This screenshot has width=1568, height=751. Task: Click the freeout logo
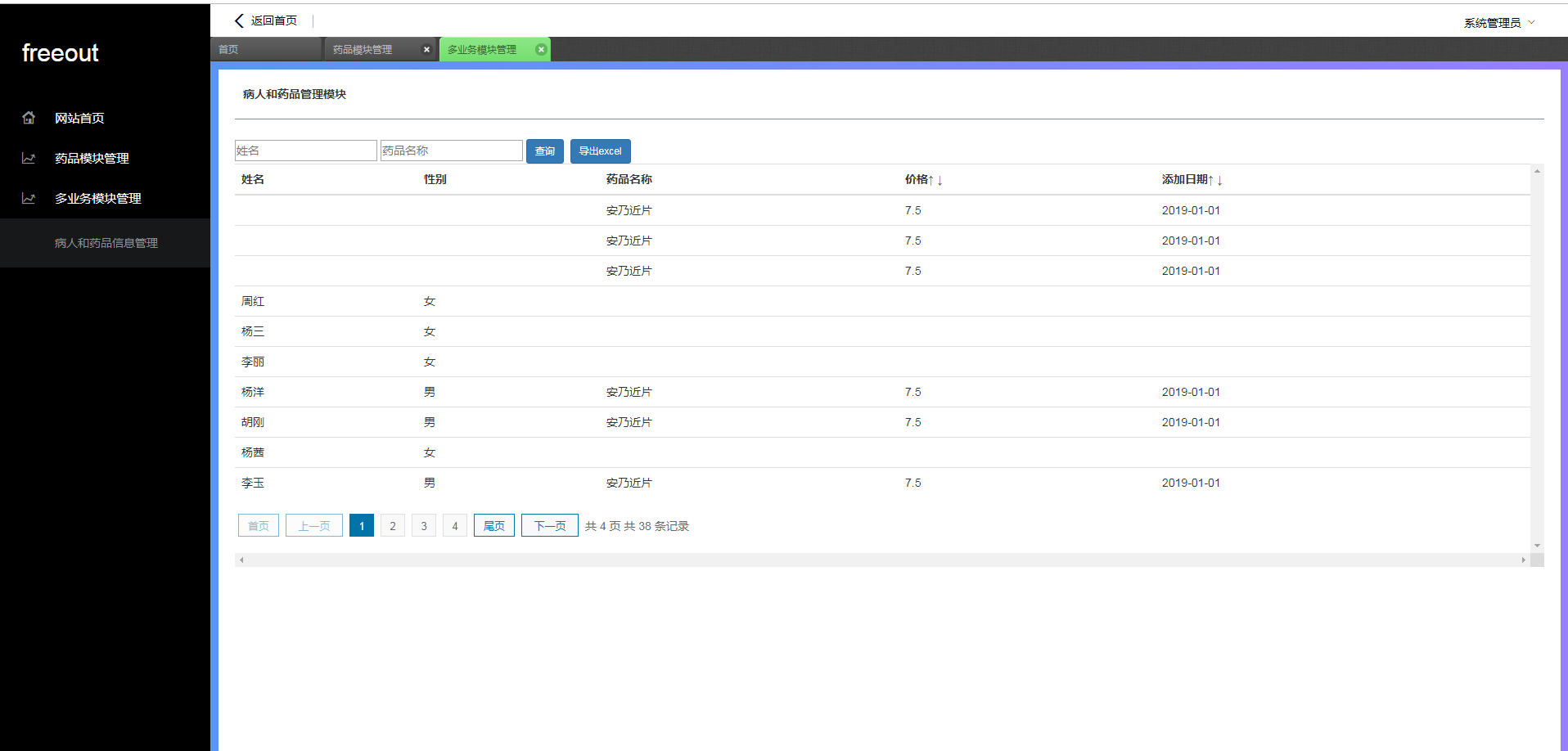pos(60,53)
